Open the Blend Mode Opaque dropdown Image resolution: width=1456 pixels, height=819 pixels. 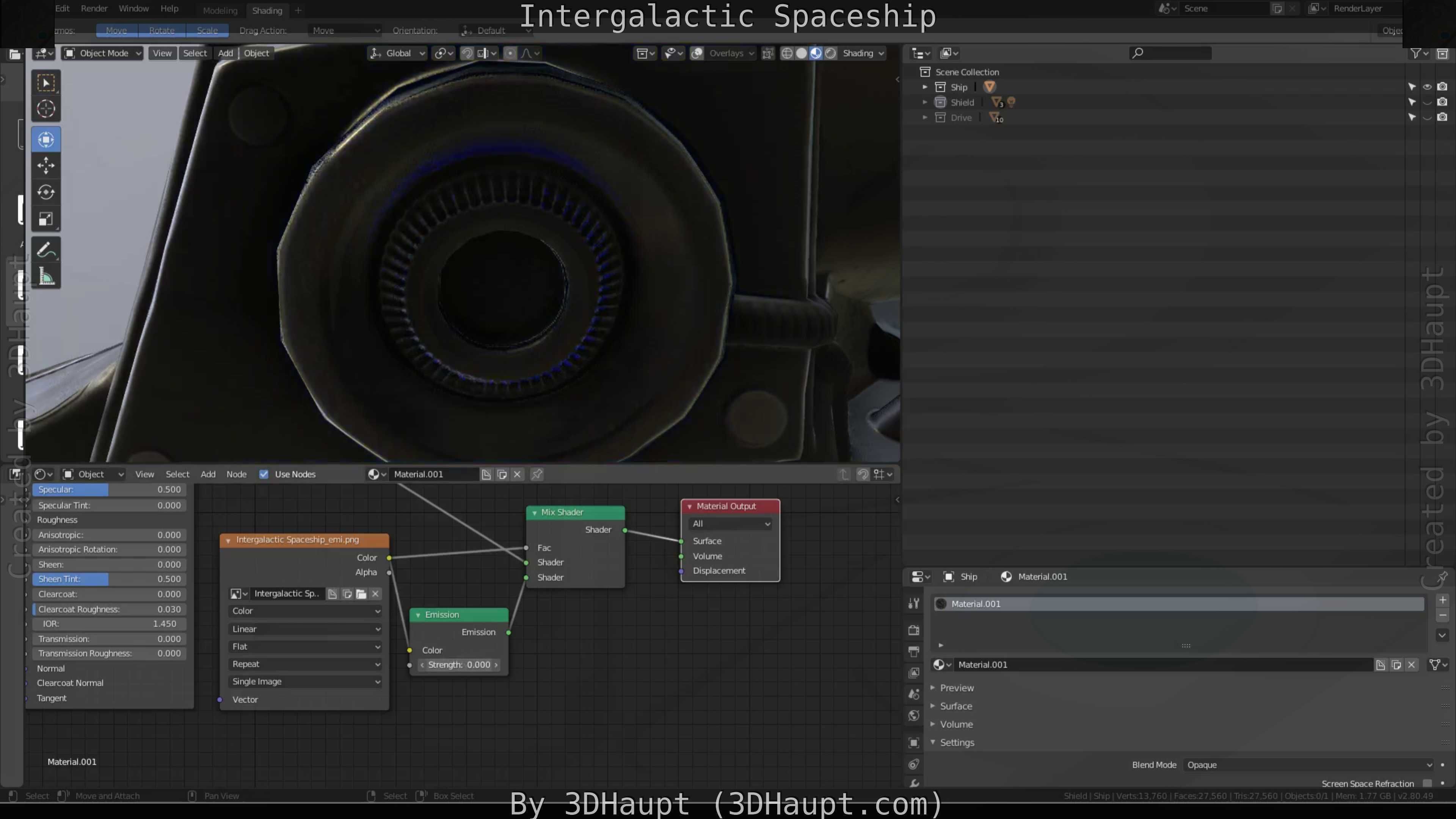[1309, 765]
